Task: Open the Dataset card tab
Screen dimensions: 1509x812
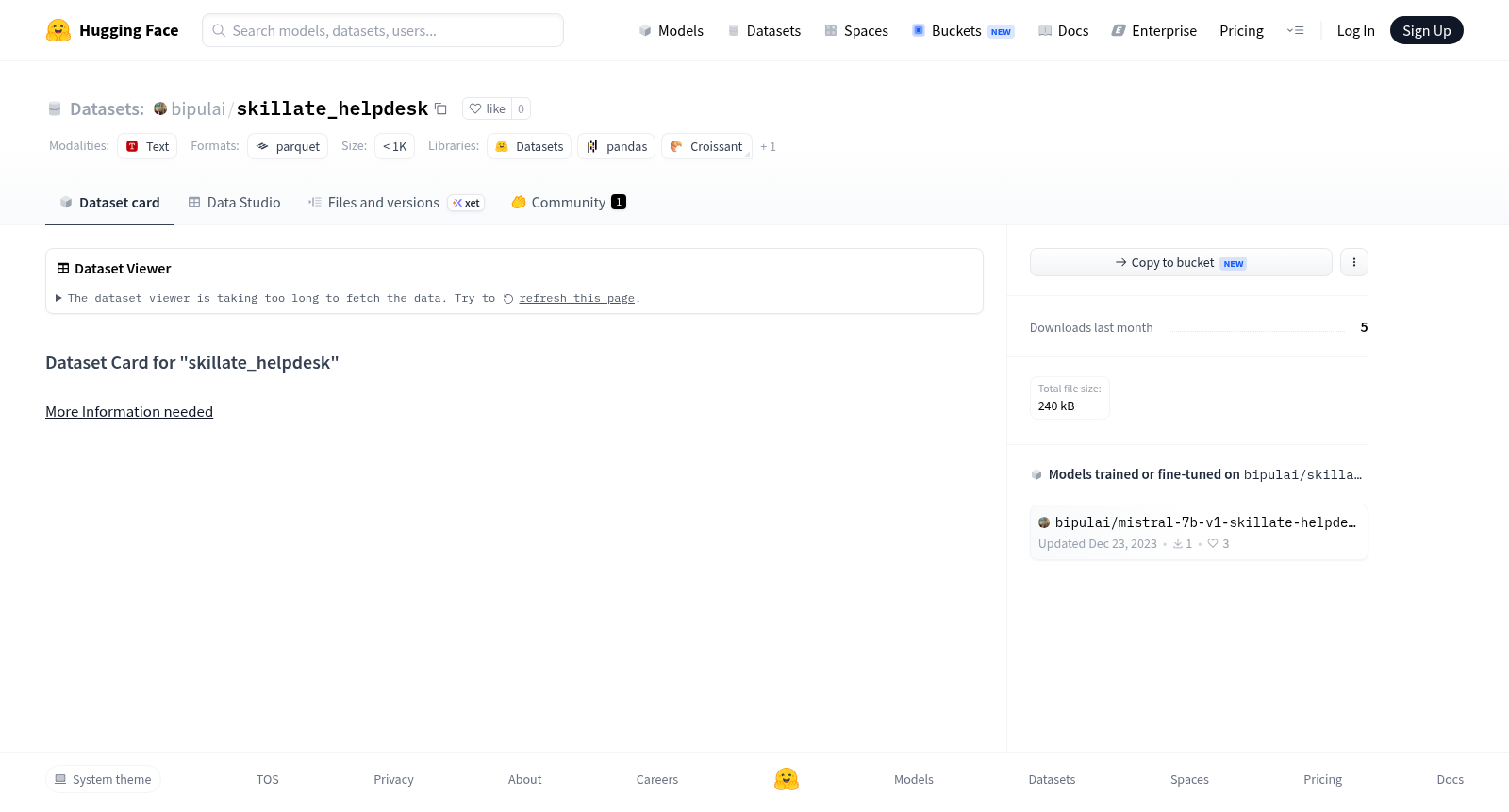Action: click(109, 202)
